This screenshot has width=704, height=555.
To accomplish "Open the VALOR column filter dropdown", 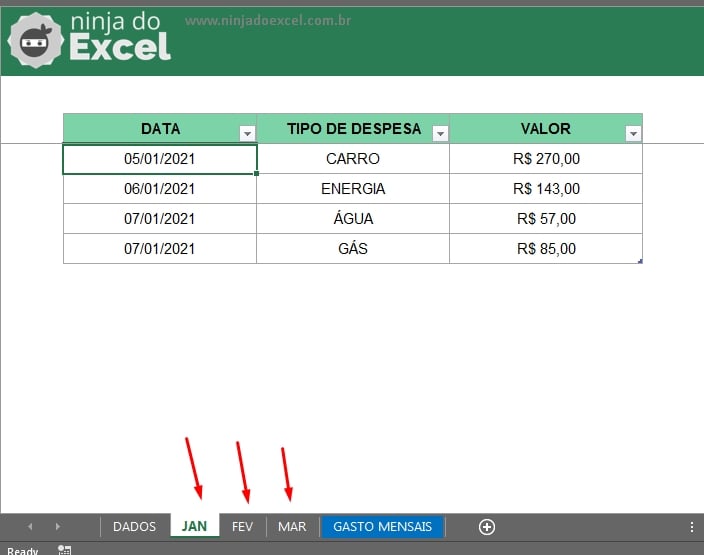I will pos(633,133).
